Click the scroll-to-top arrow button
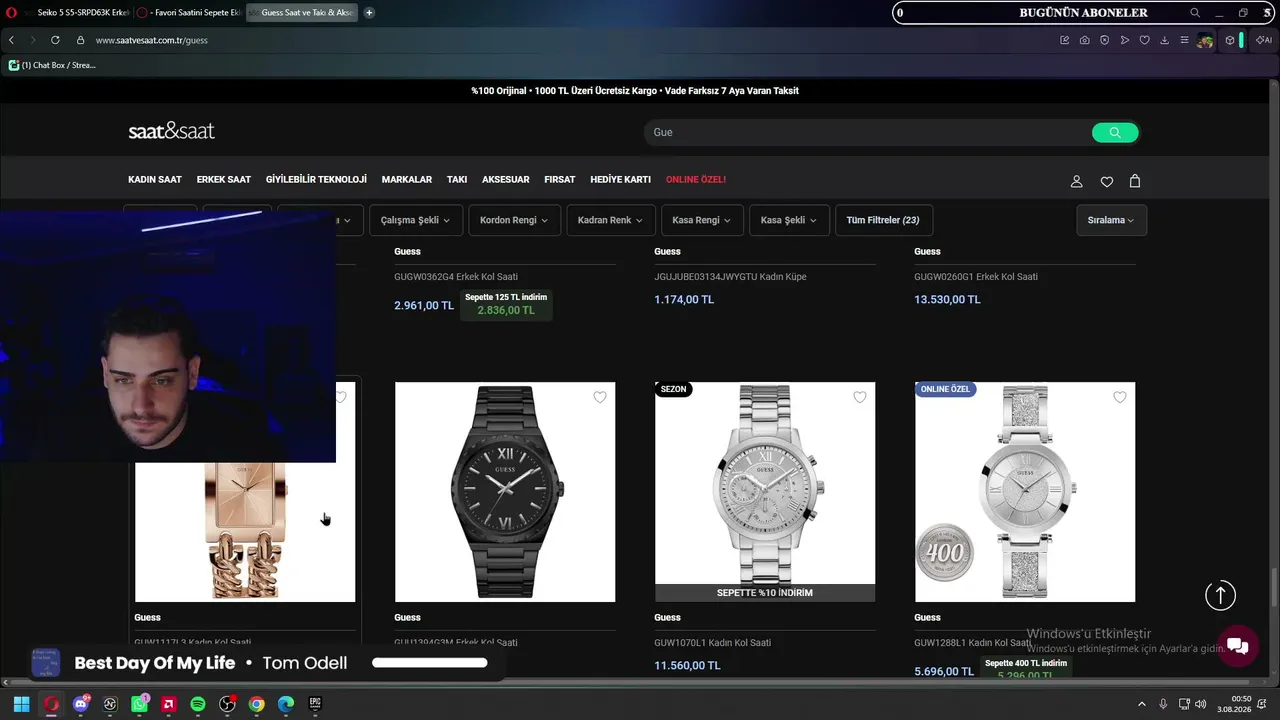This screenshot has height=720, width=1280. 1220,595
